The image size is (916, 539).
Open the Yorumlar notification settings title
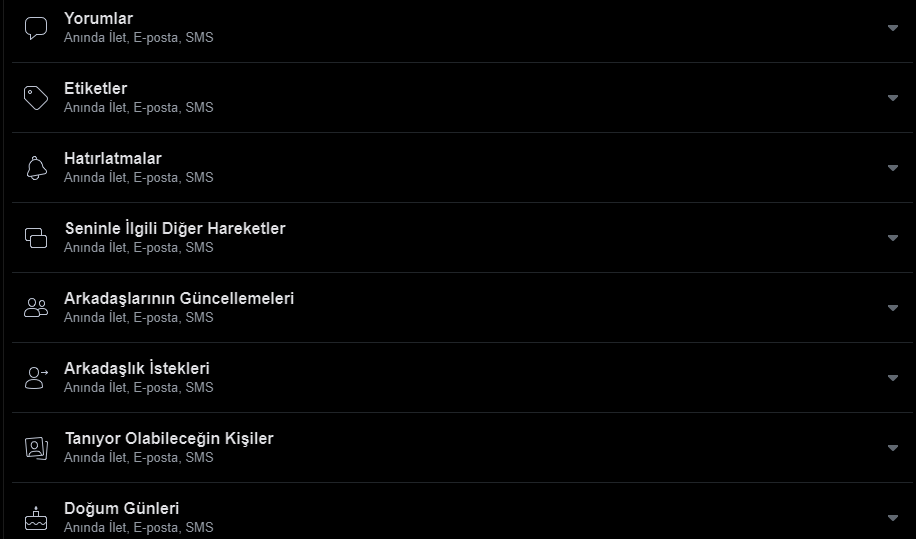click(98, 19)
